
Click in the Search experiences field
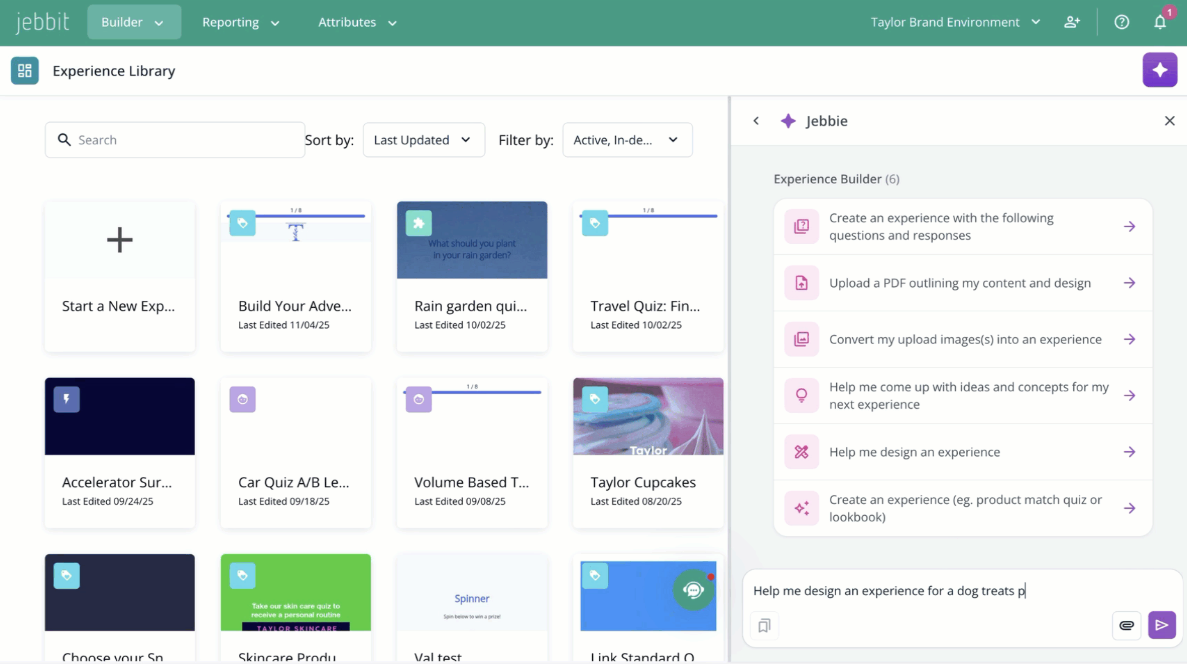[x=175, y=140]
